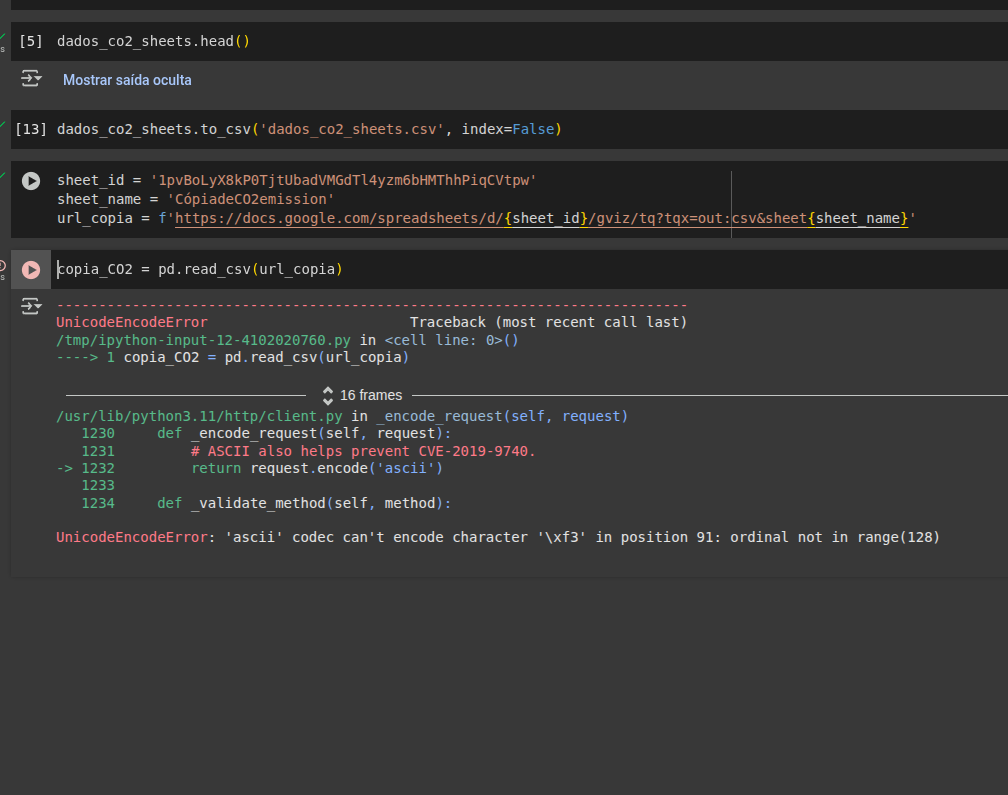
Task: Click line 1230 'def _encode_request(self, request):'
Action: pos(266,434)
